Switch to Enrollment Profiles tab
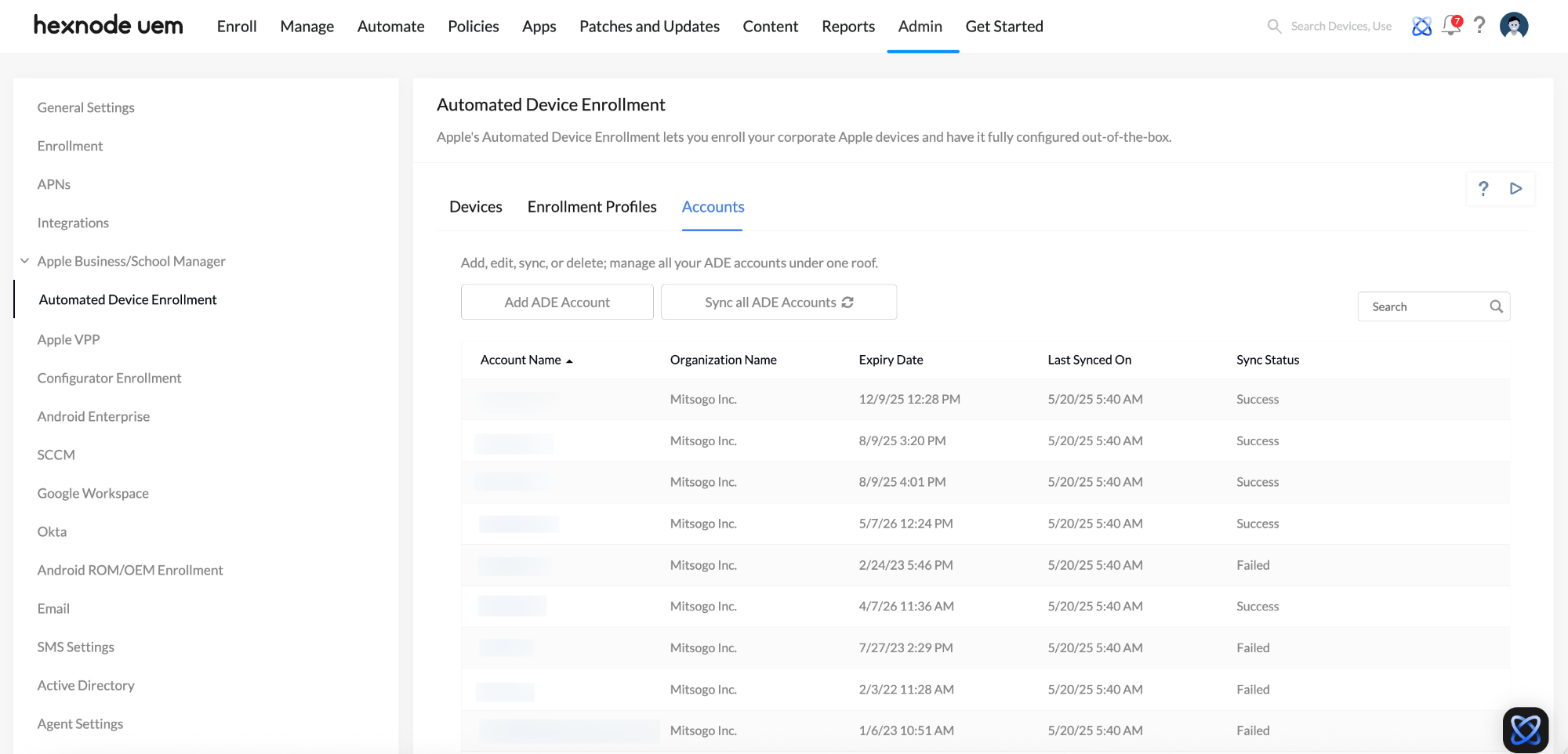Image resolution: width=1568 pixels, height=754 pixels. tap(592, 207)
